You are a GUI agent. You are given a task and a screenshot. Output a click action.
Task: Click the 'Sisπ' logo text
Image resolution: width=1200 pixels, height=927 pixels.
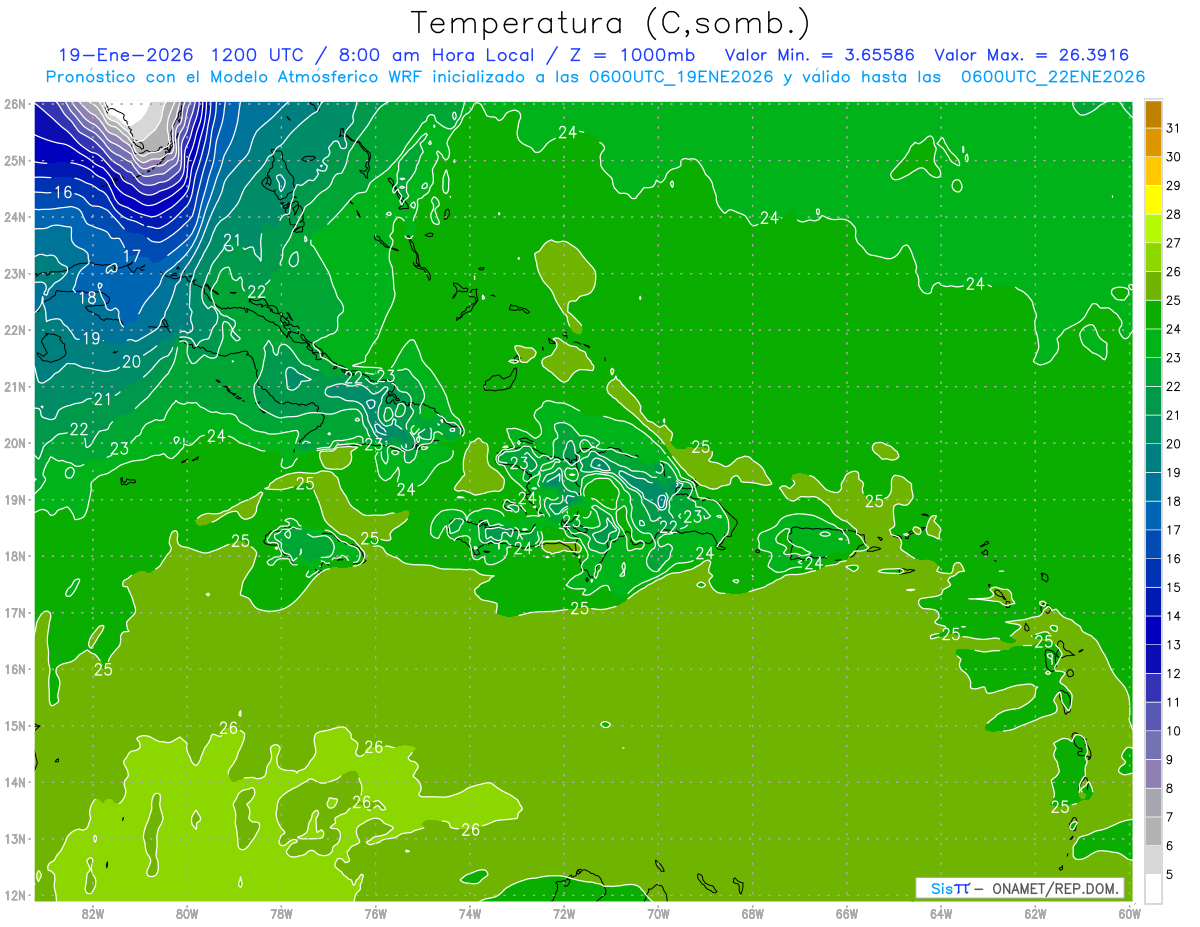(950, 888)
